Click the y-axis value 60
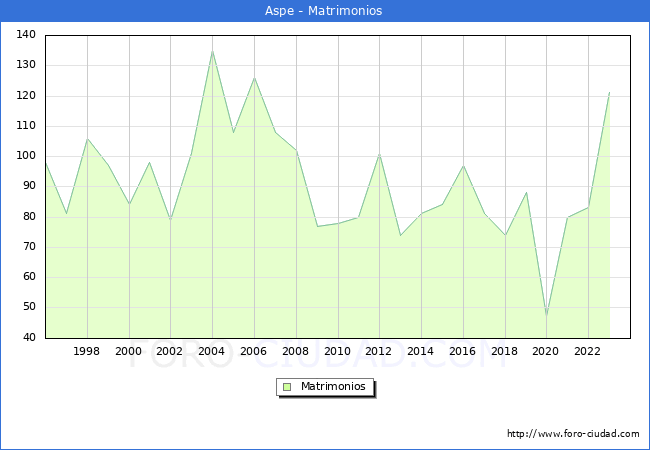 coord(29,277)
